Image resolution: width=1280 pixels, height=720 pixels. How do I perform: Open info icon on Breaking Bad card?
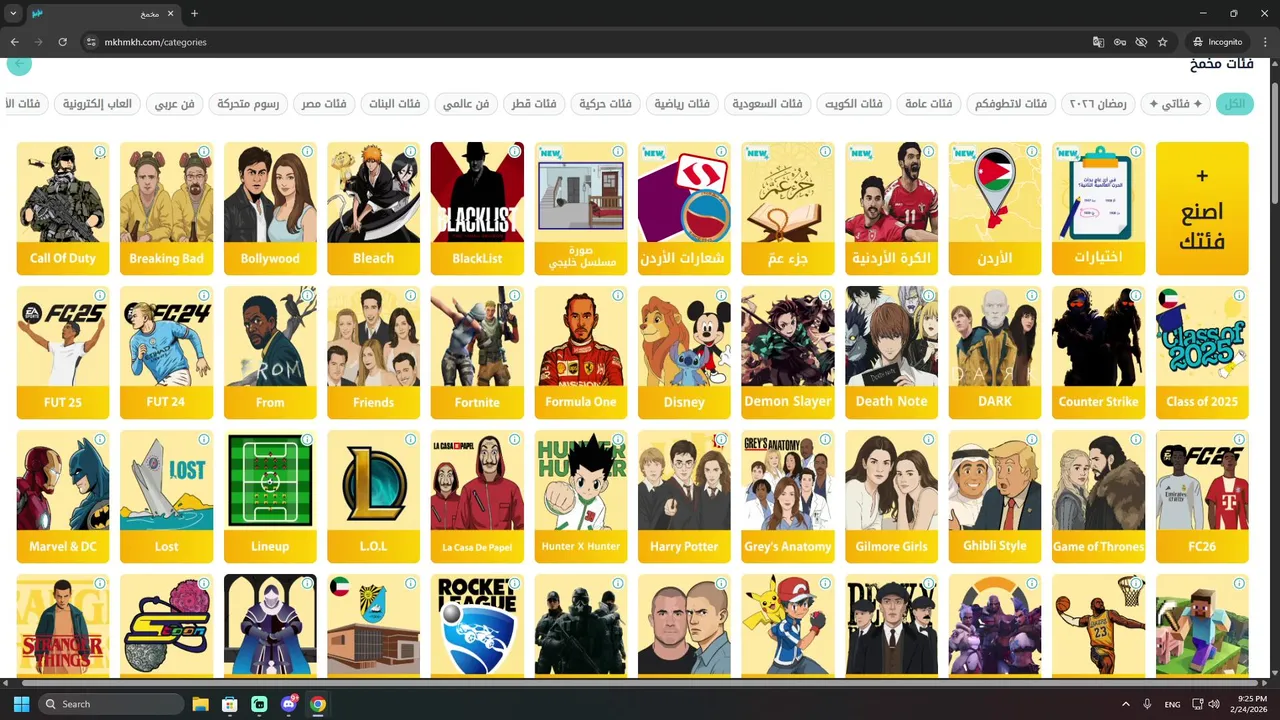204,152
